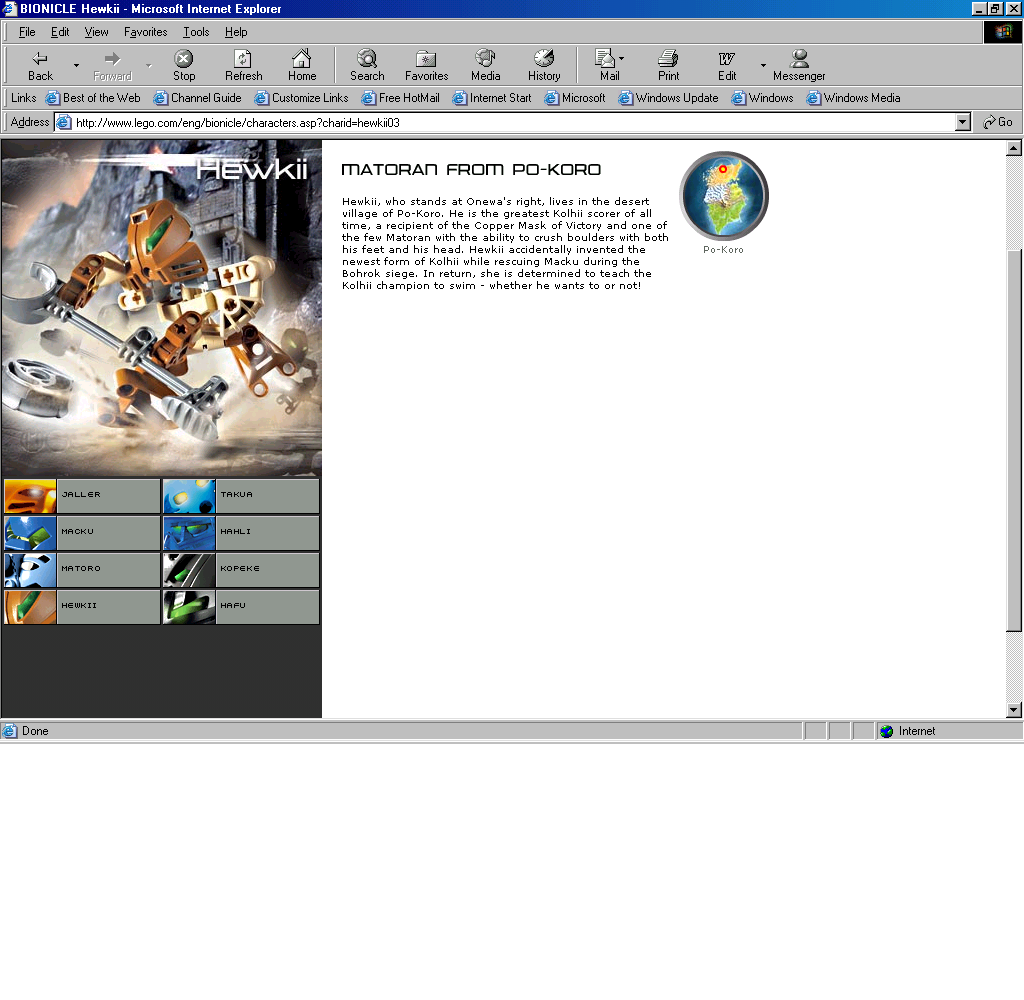Viewport: 1024px width, 1000px height.
Task: Open the Internet Start link
Action: point(492,98)
